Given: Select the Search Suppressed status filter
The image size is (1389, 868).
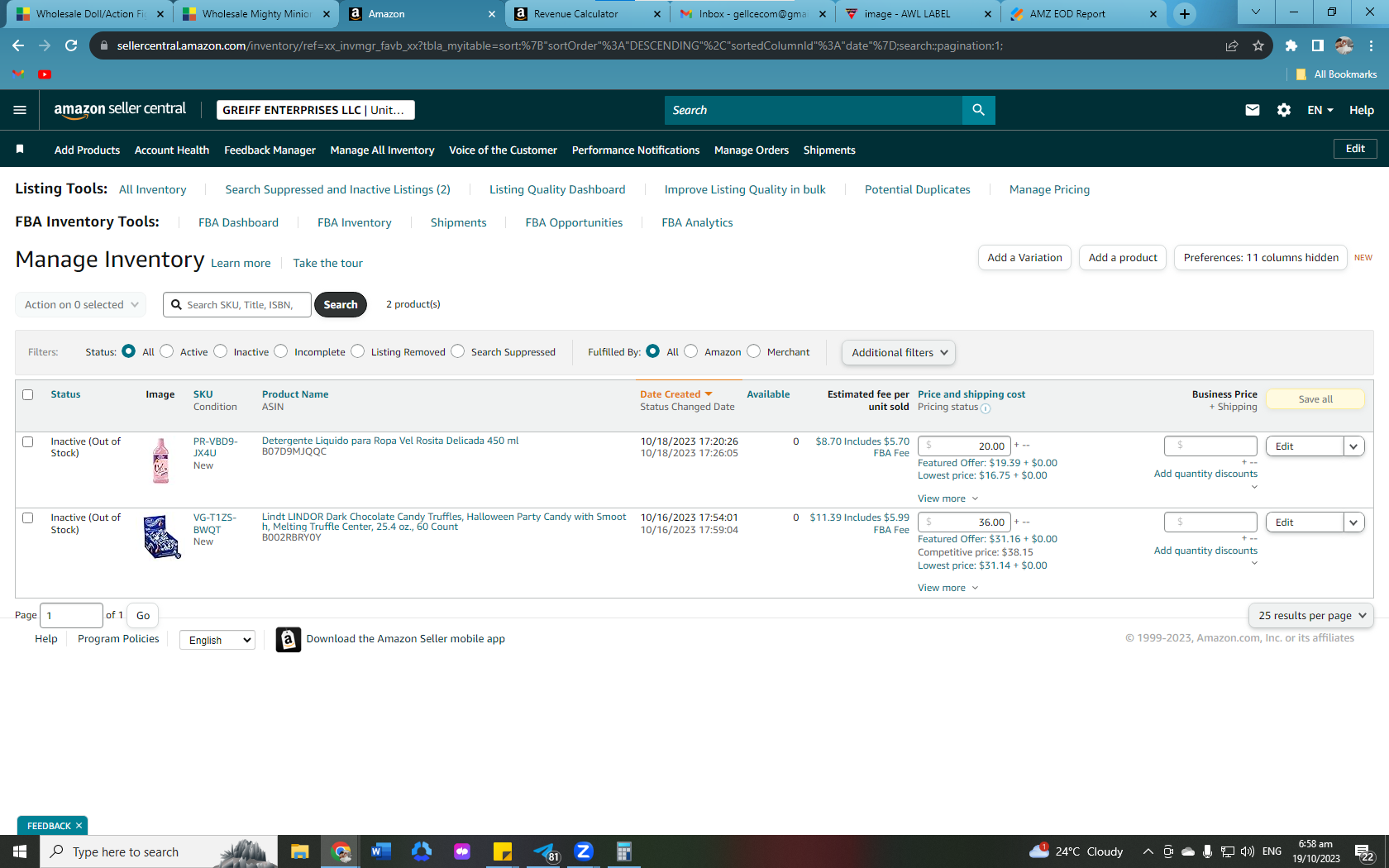Looking at the screenshot, I should pos(458,351).
